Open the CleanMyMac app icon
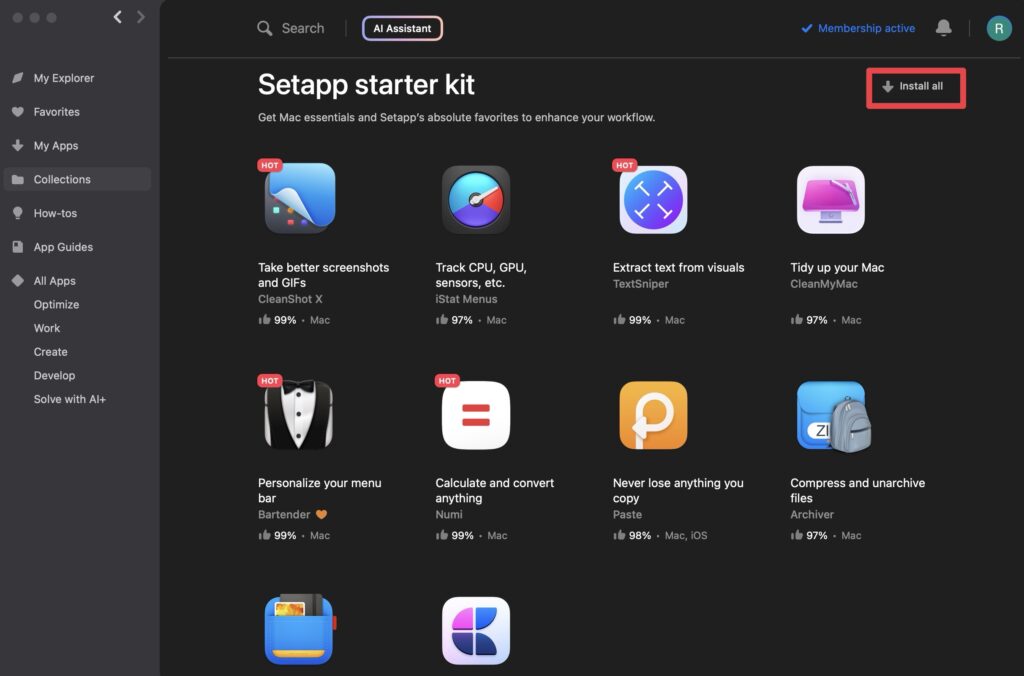The height and width of the screenshot is (676, 1024). tap(831, 199)
